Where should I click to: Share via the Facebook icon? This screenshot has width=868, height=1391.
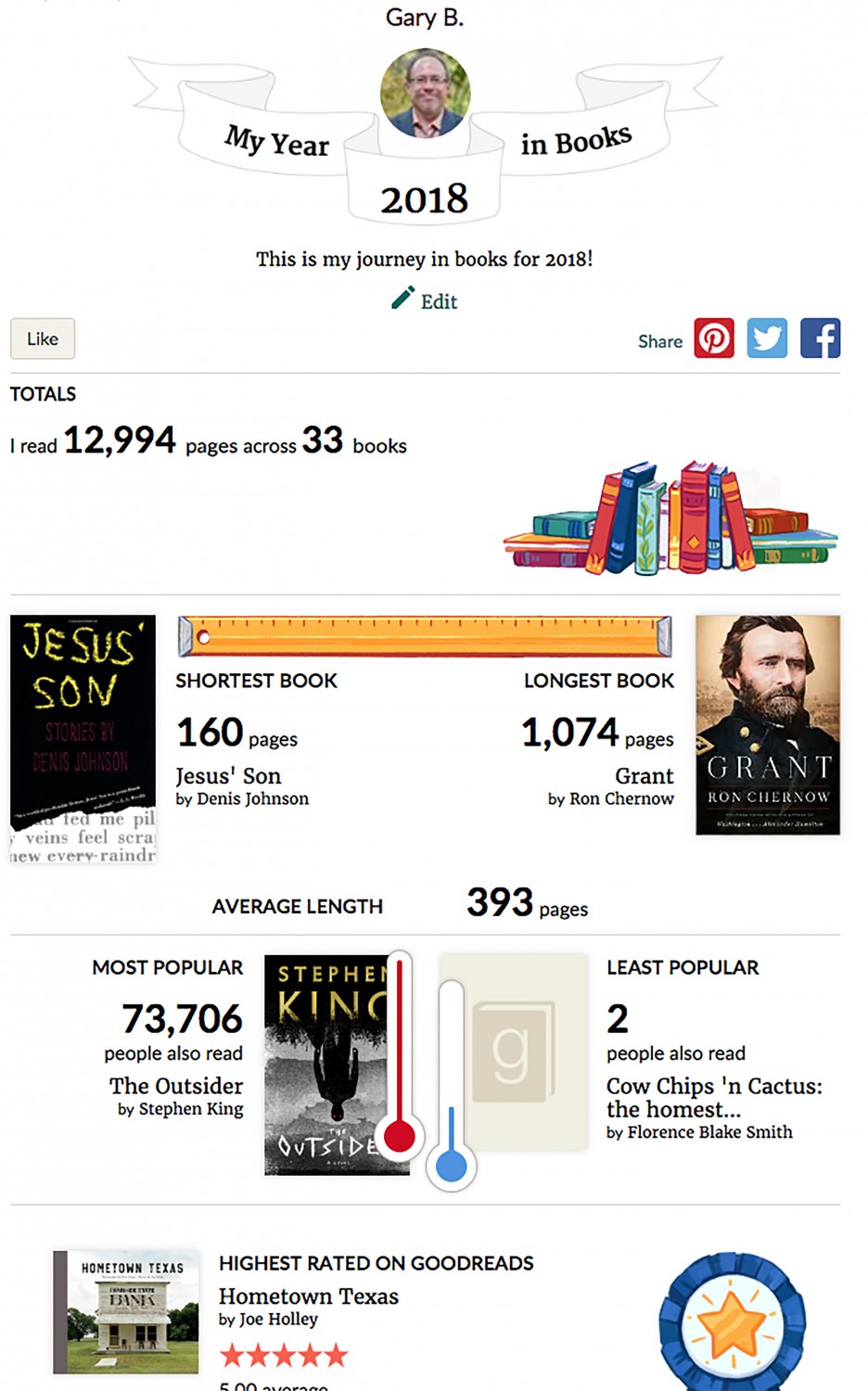820,338
